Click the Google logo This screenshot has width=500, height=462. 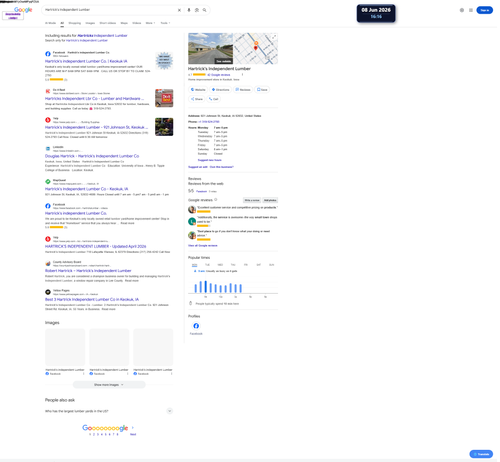coord(23,10)
